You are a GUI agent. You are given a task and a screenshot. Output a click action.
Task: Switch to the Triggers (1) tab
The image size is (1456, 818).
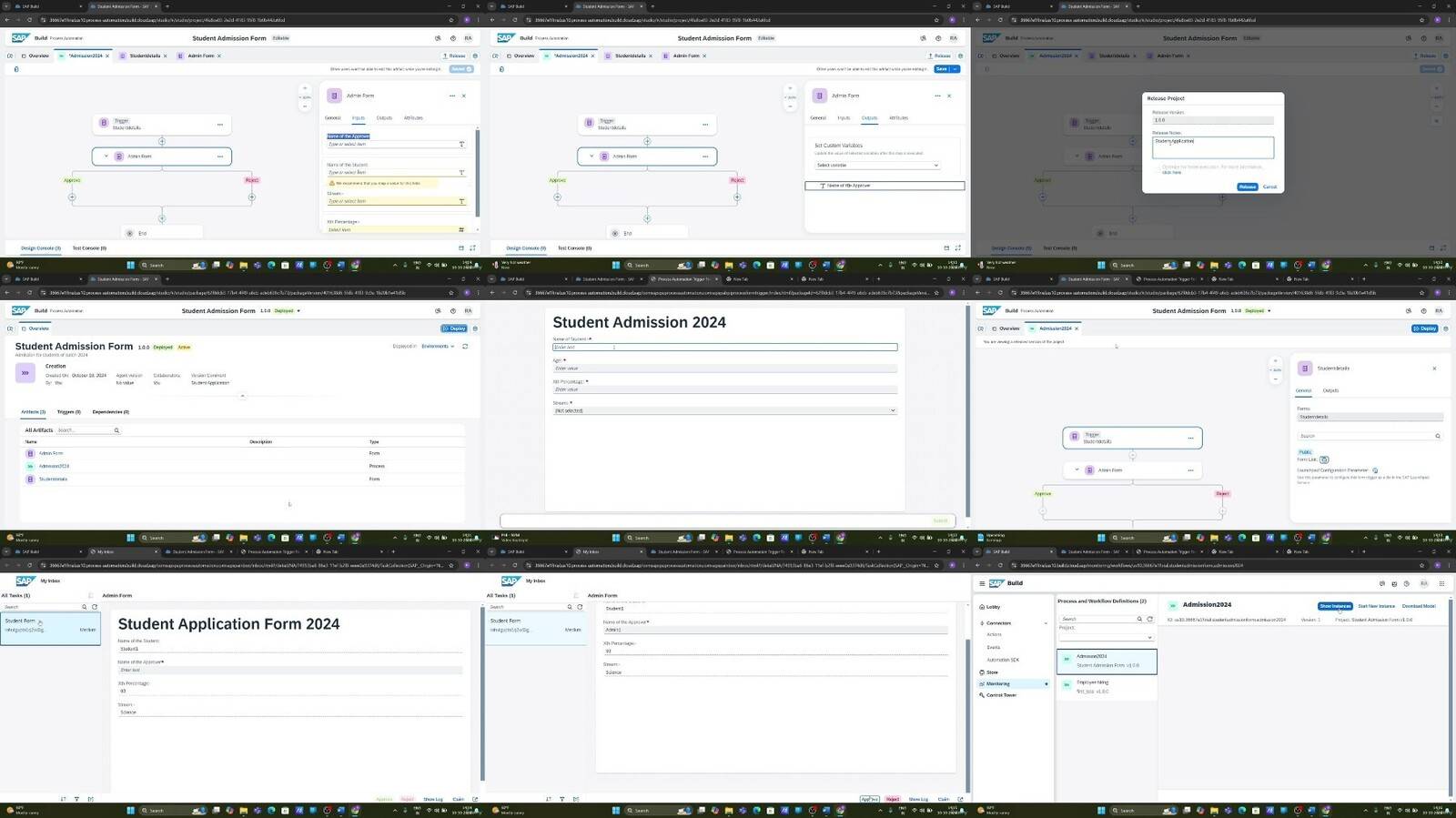click(68, 412)
